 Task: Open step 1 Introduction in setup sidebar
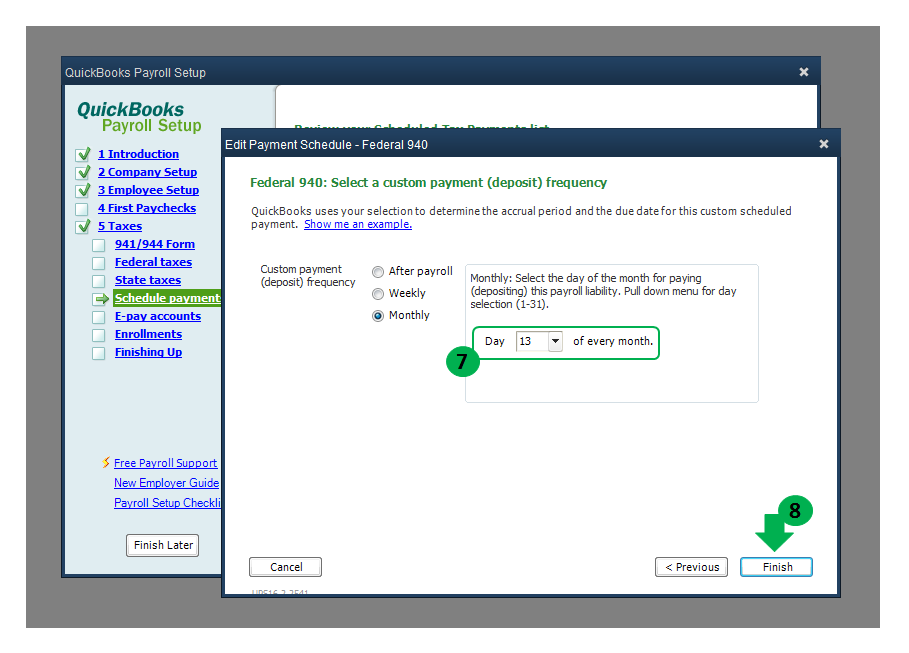pyautogui.click(x=138, y=154)
